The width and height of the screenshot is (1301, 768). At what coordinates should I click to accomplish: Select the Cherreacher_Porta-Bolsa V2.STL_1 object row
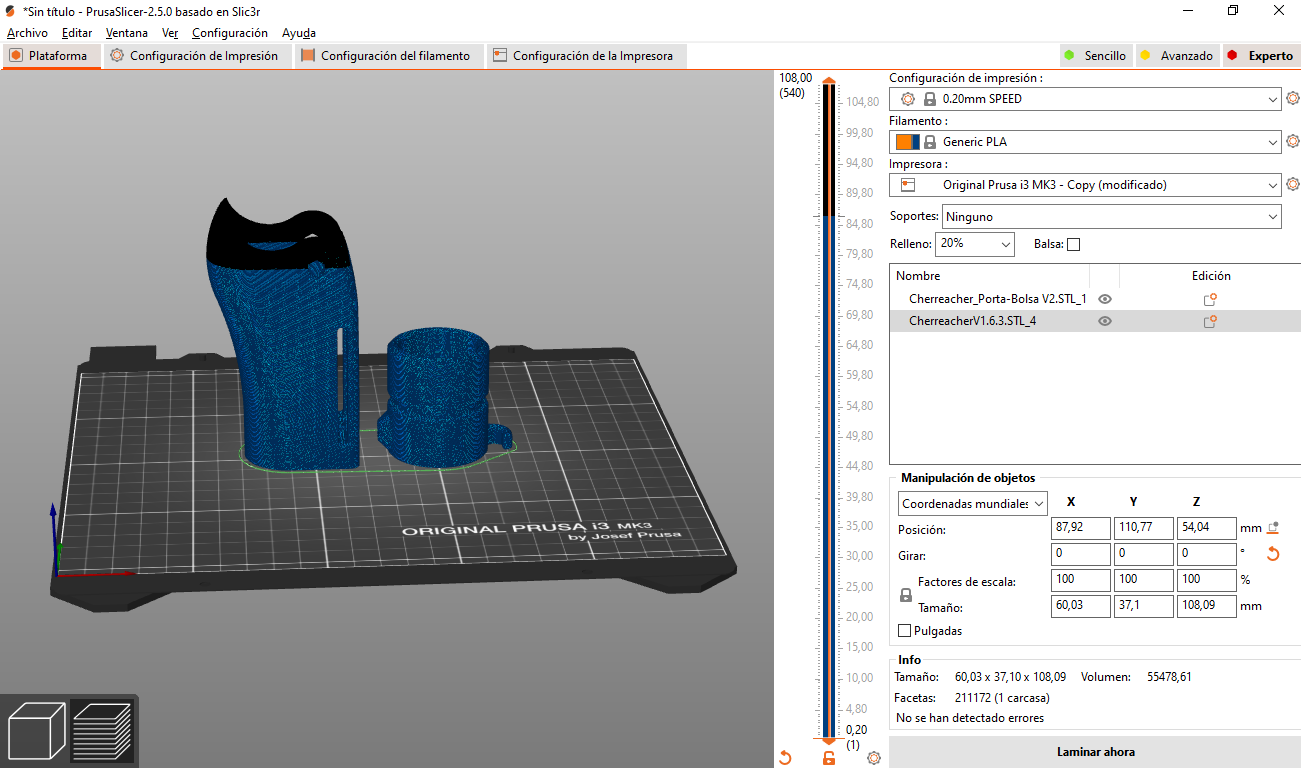(x=1095, y=299)
